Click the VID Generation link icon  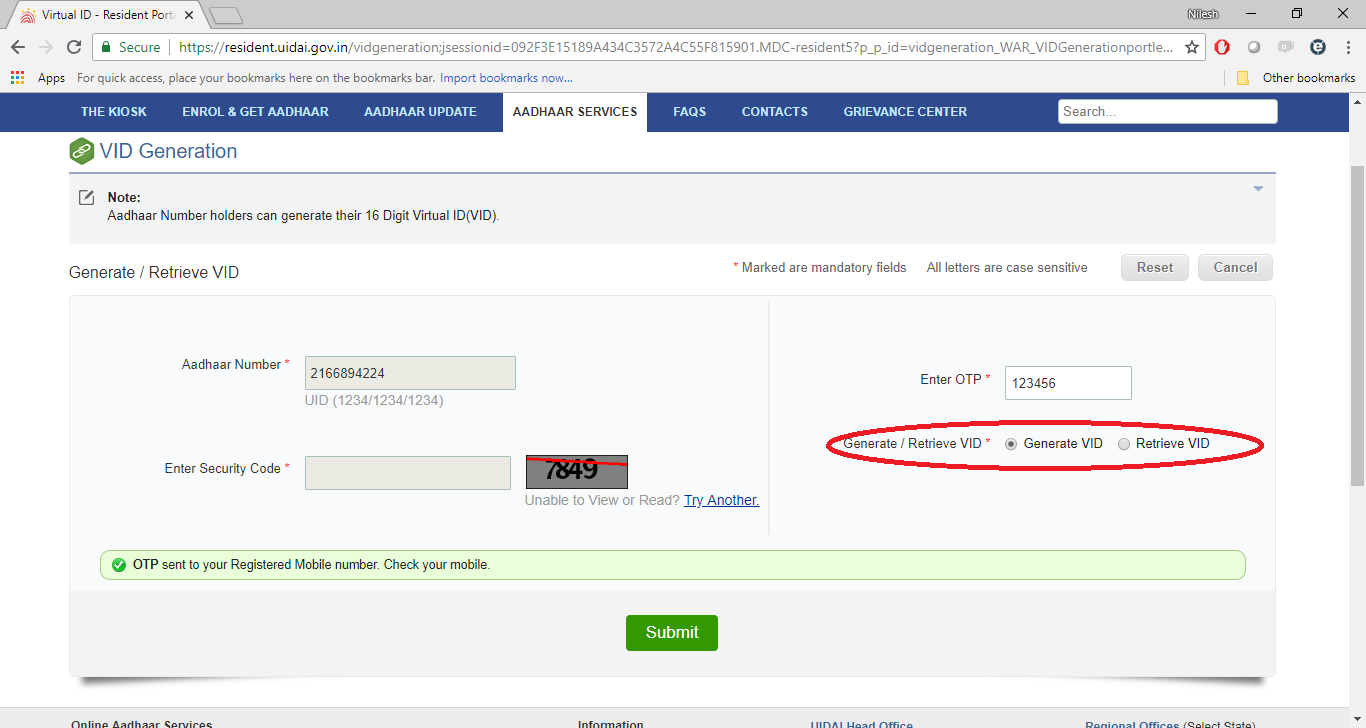(81, 152)
